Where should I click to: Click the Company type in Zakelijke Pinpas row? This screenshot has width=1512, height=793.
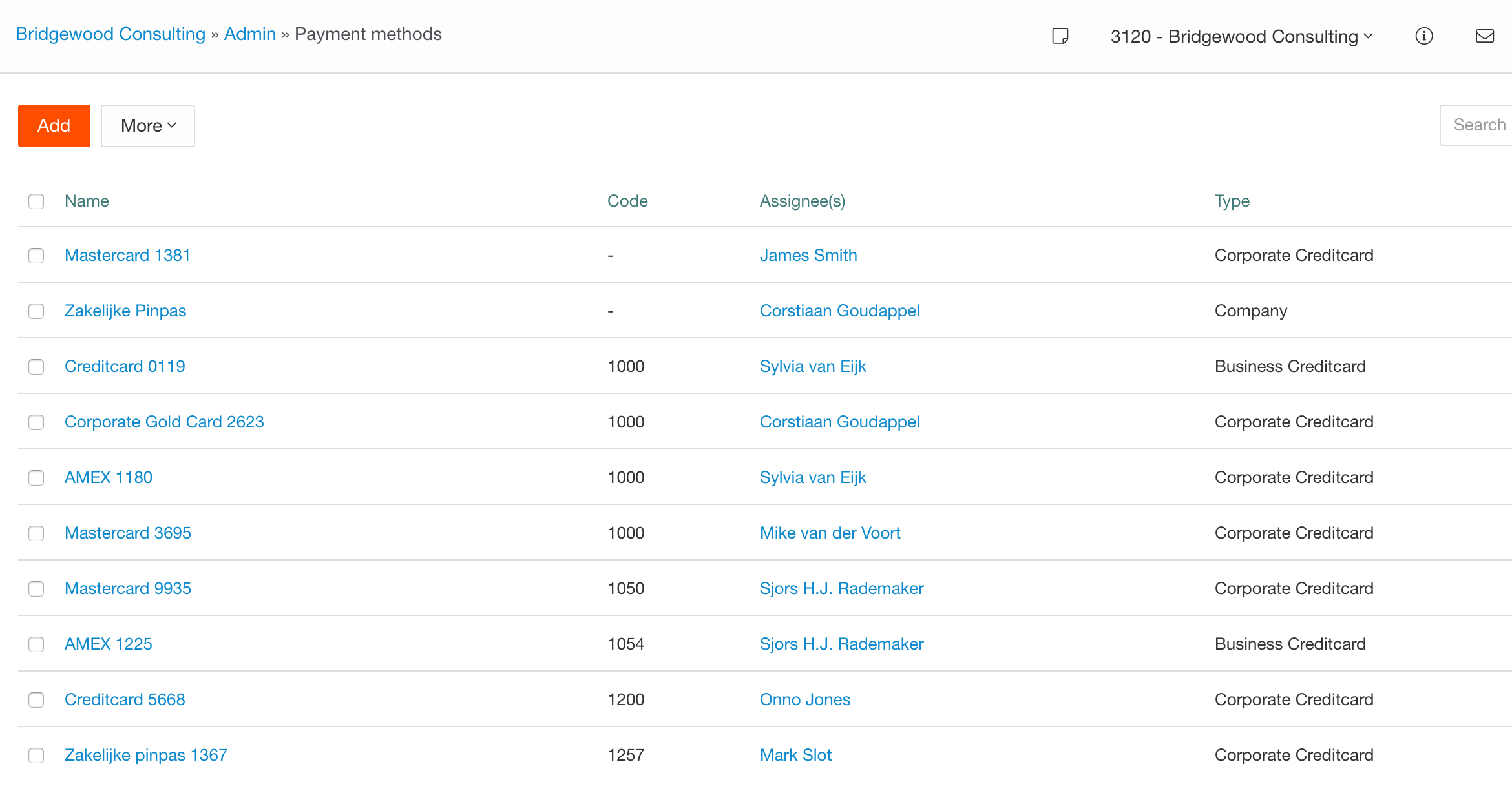pos(1251,311)
